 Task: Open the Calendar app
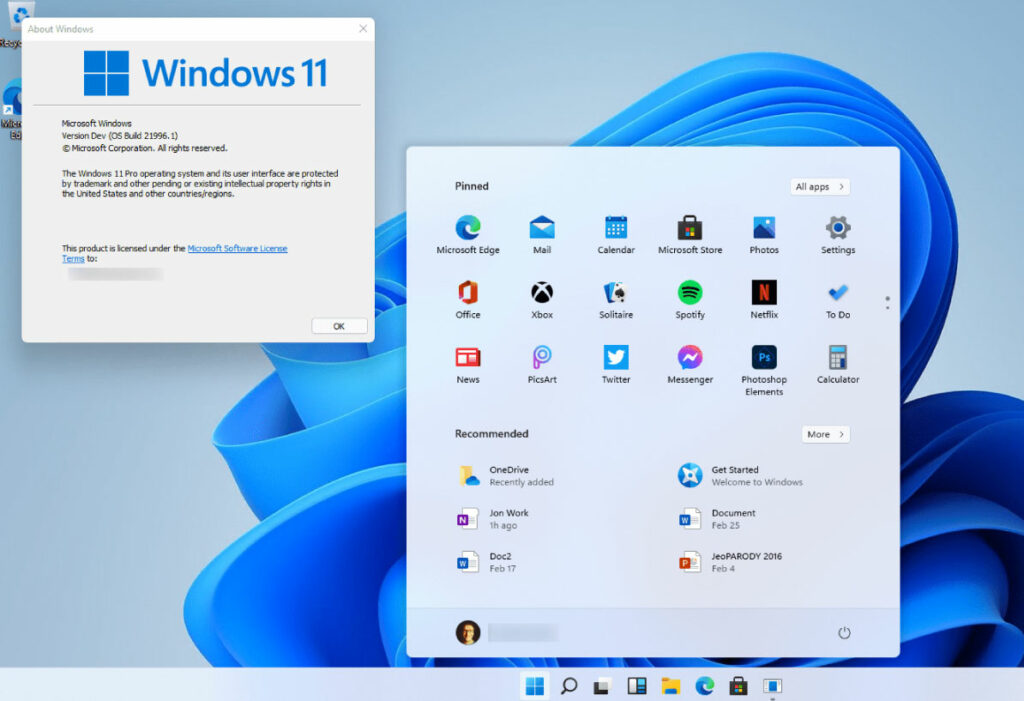click(x=616, y=235)
